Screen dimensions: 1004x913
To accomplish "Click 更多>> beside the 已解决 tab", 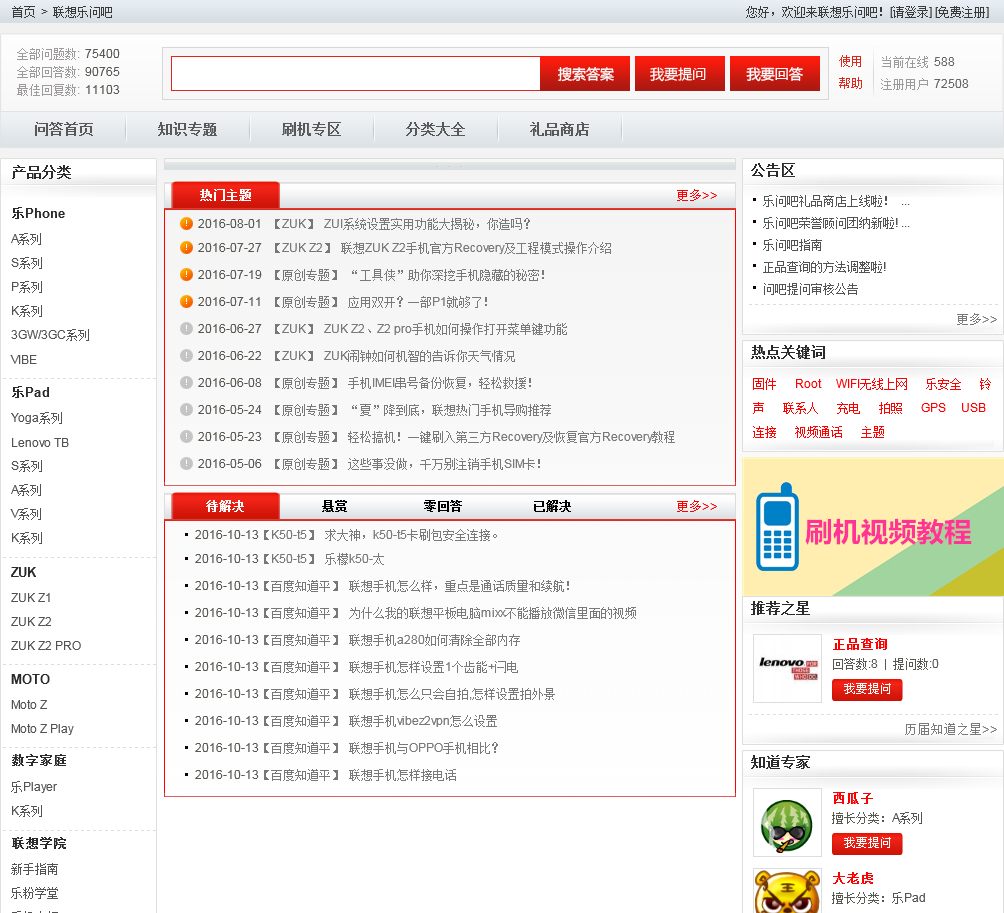I will pos(697,506).
